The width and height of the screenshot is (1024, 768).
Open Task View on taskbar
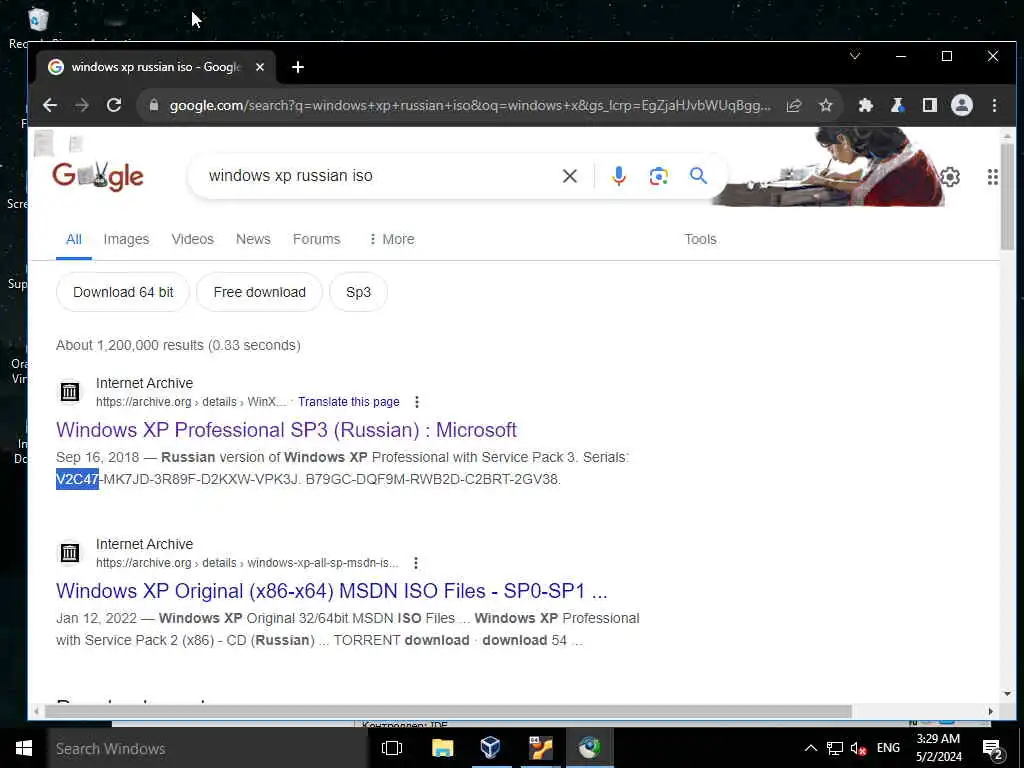[x=392, y=748]
